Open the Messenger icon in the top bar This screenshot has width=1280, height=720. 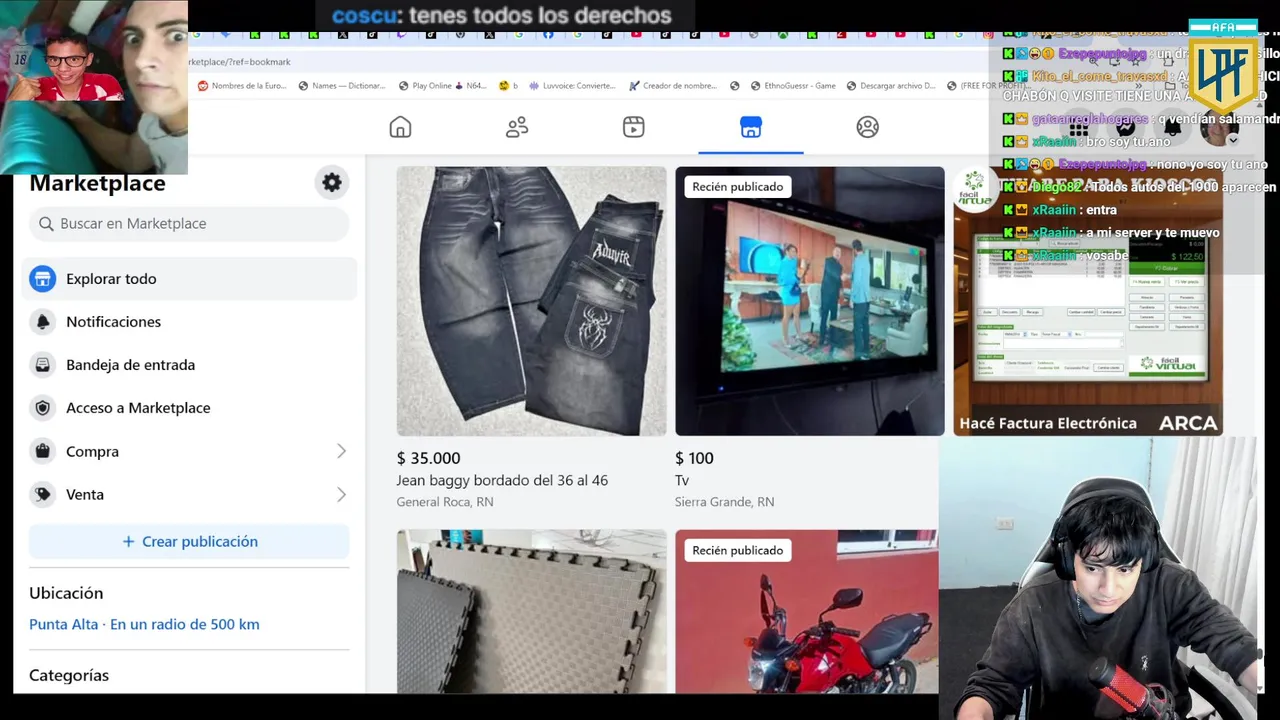pyautogui.click(x=1125, y=128)
